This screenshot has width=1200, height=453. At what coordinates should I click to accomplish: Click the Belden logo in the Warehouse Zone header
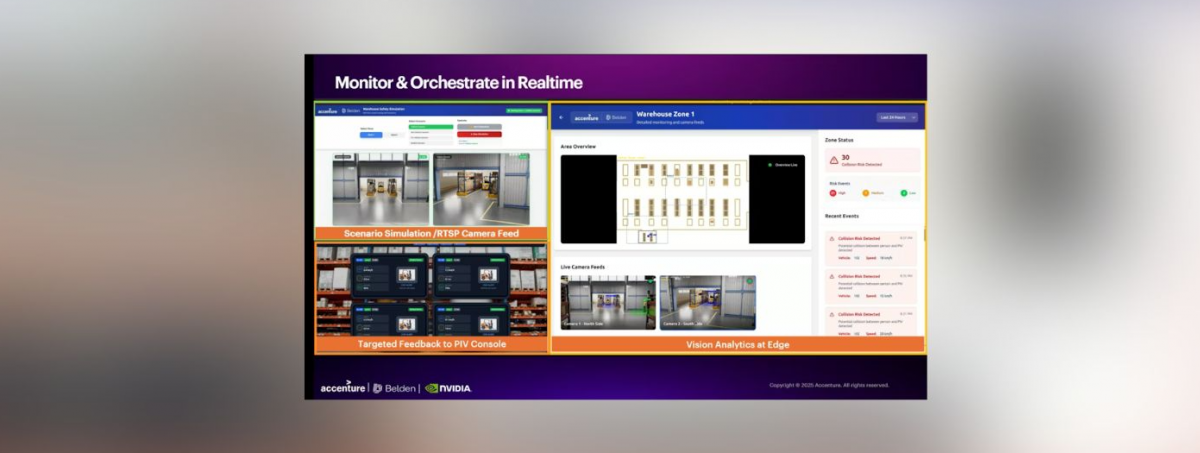[616, 117]
